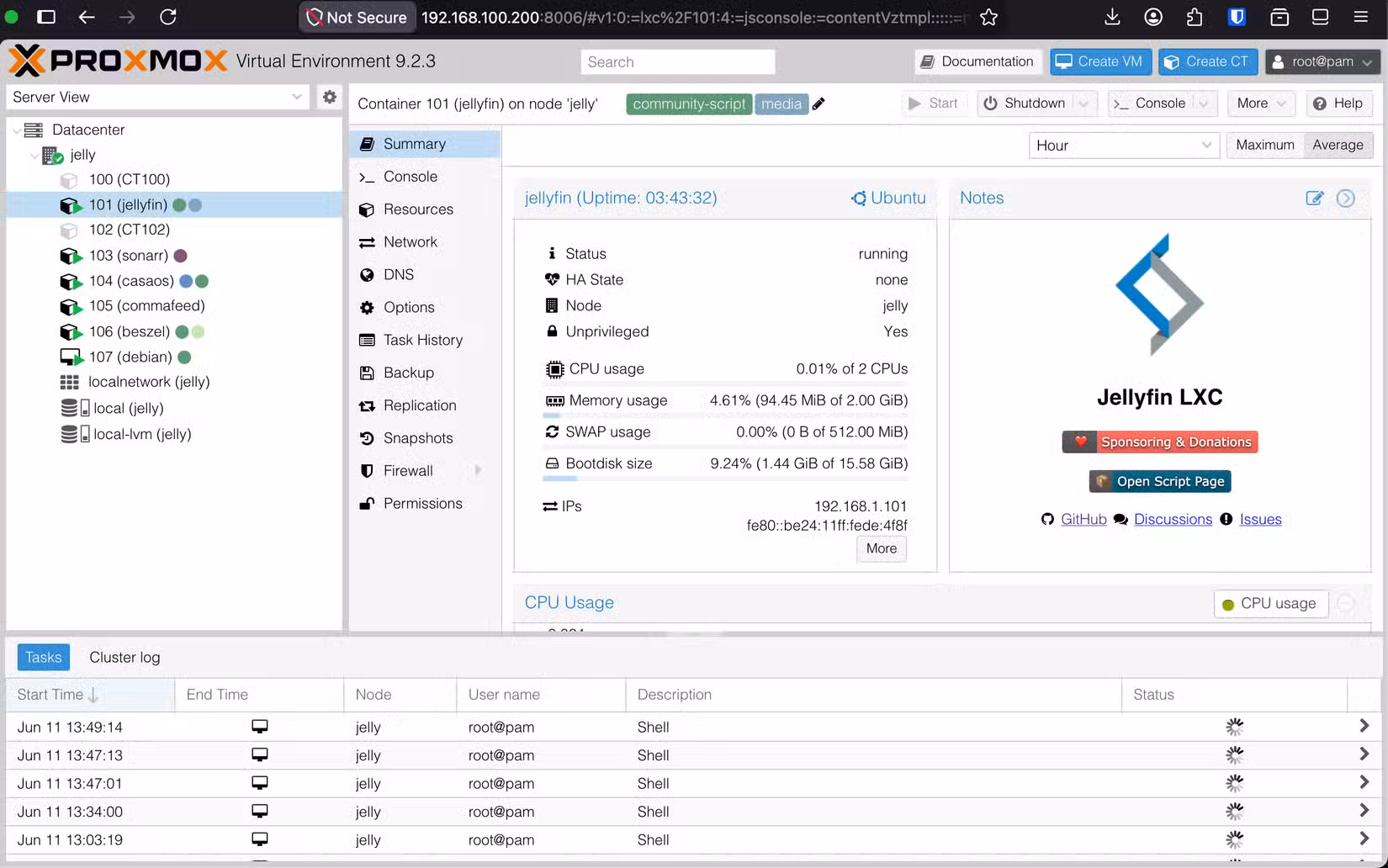Open the root@pam user menu
Viewport: 1388px width, 868px height.
coord(1322,61)
